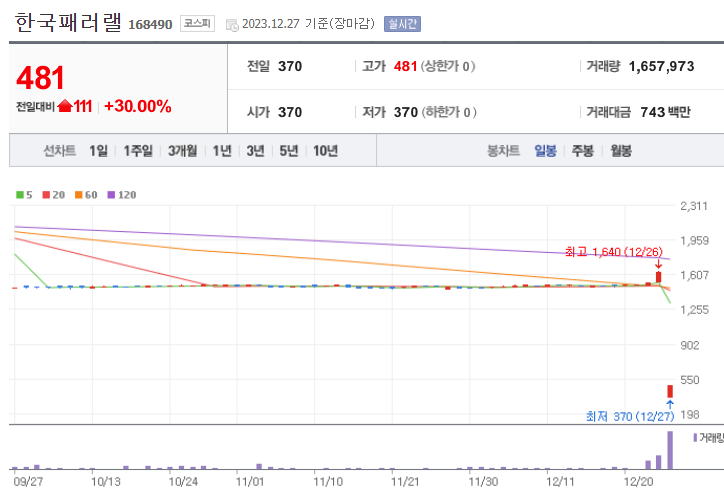Screen dimensions: 724x498
Task: Click the tallest volume bar on 12/27
Action: pyautogui.click(x=670, y=450)
